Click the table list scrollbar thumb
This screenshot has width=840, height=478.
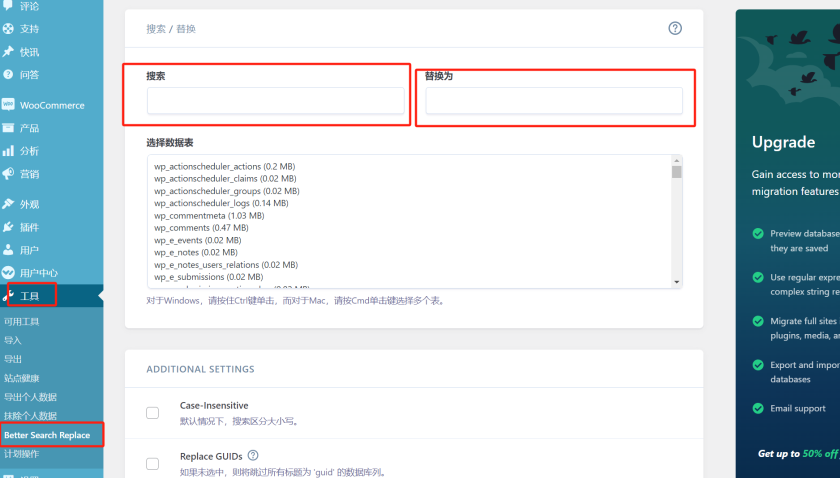(x=677, y=172)
